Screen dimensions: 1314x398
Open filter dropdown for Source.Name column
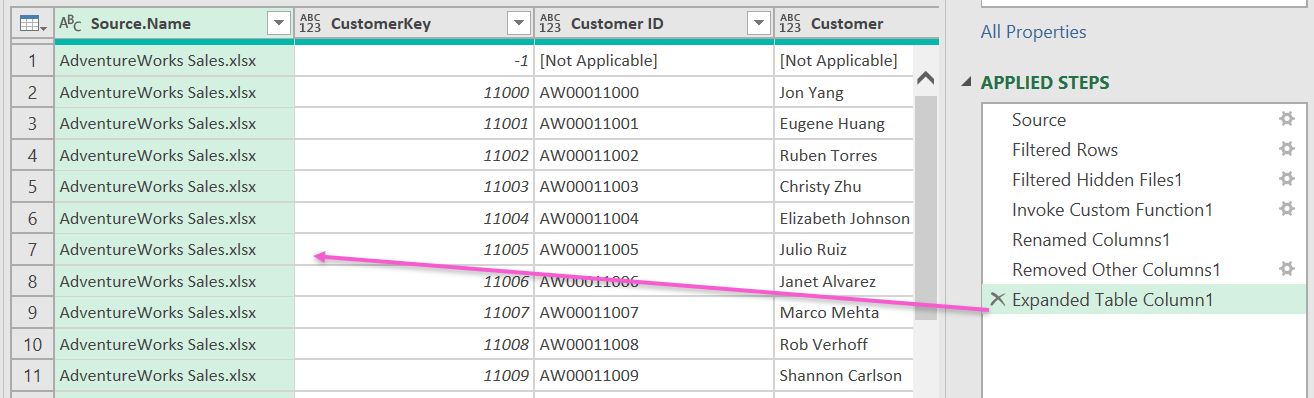click(278, 23)
